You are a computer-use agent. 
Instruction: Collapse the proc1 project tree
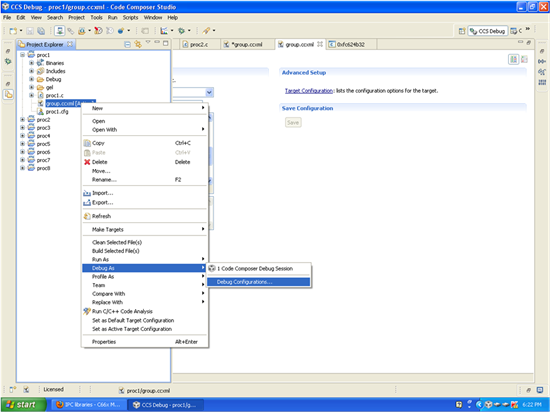22,55
